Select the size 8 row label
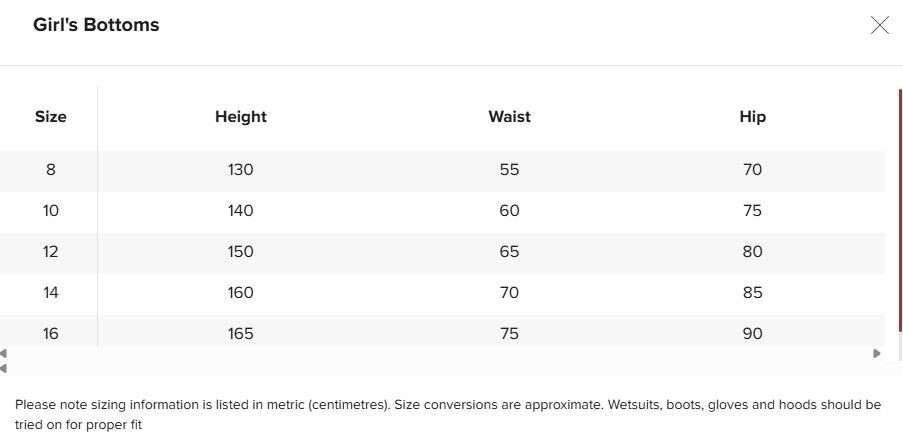The image size is (903, 443). click(50, 170)
